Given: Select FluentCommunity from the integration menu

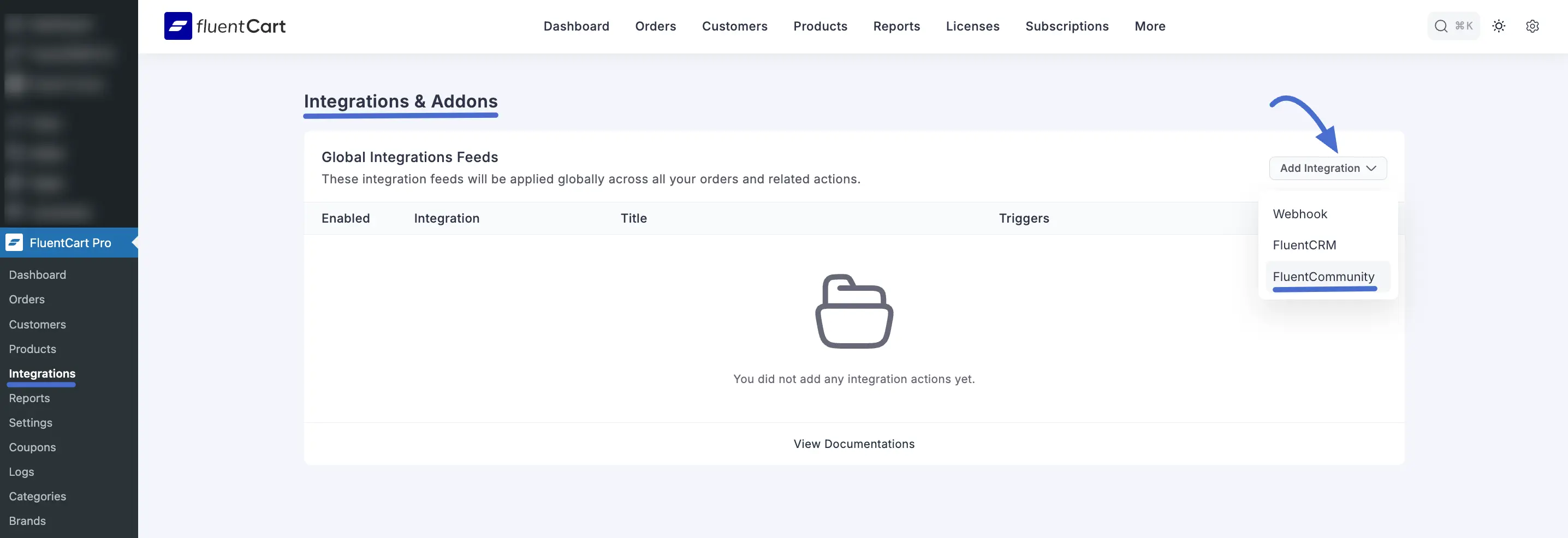Looking at the screenshot, I should (1323, 276).
